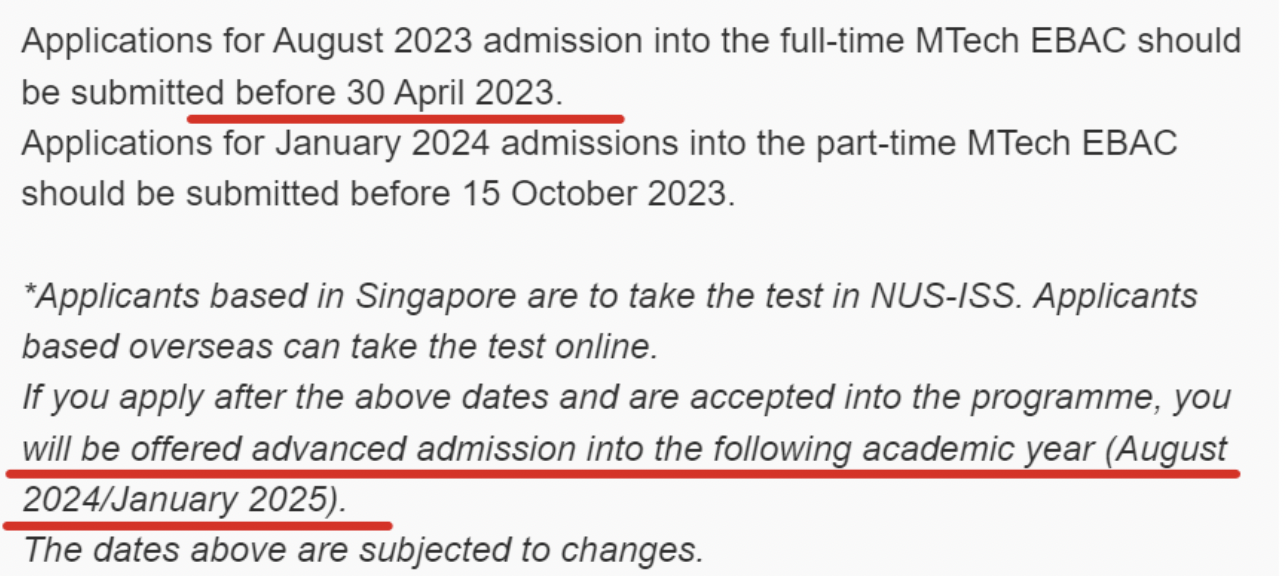Click the deadline text "30 April 2023"
Screen dimensions: 1286x576
450,93
